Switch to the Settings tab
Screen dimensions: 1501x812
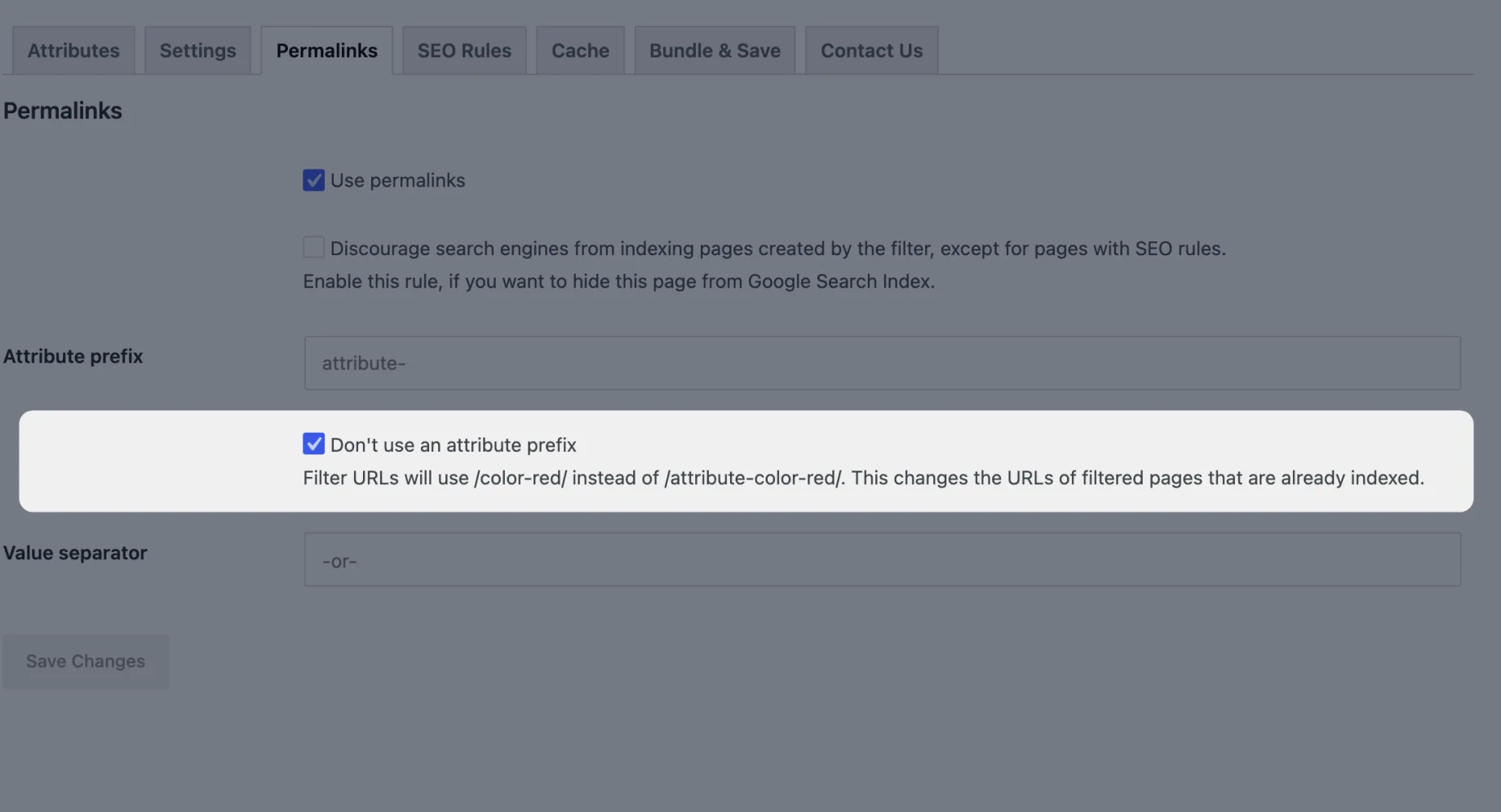(x=198, y=51)
